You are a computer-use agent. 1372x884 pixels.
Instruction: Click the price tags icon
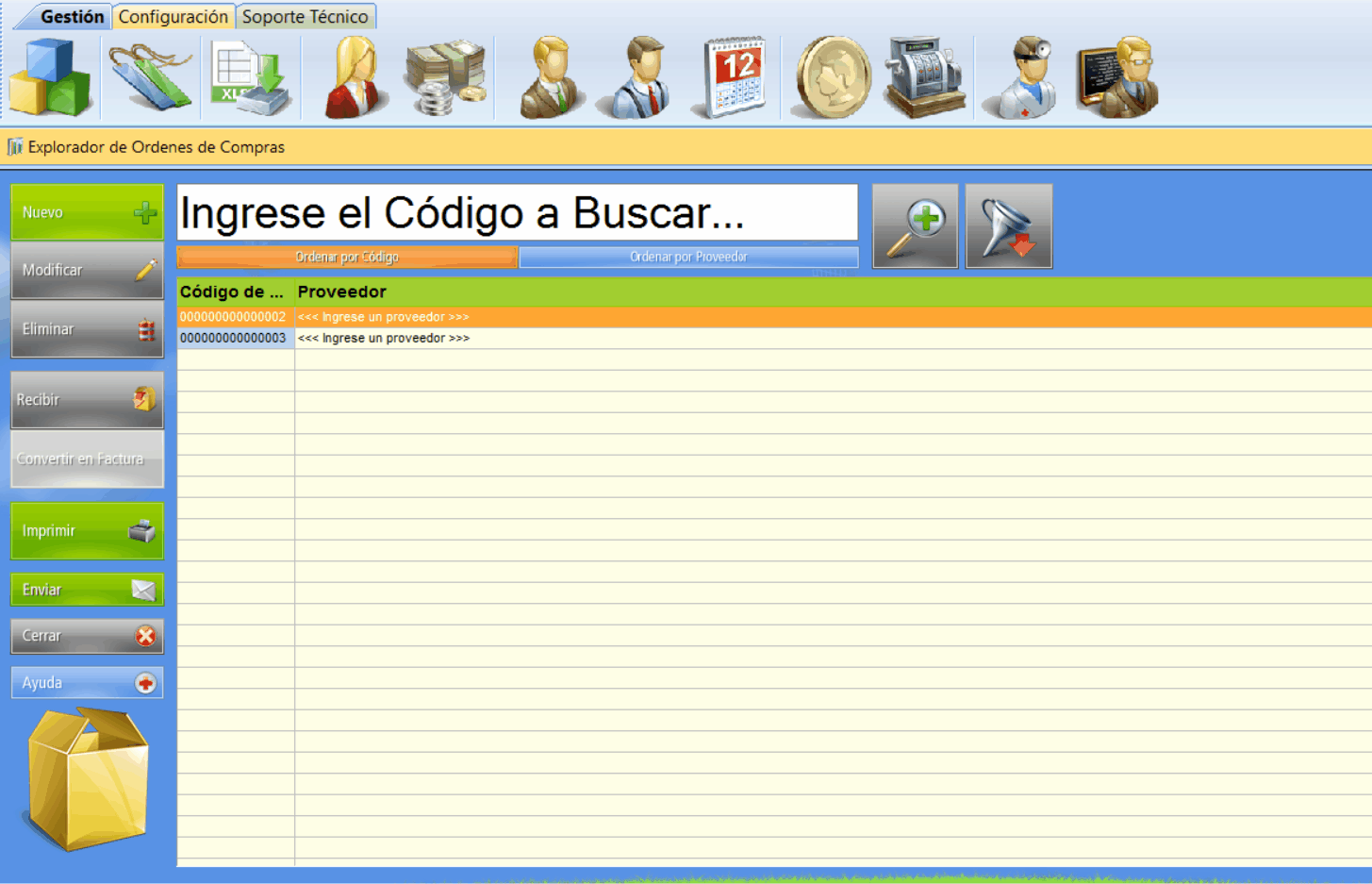coord(151,77)
